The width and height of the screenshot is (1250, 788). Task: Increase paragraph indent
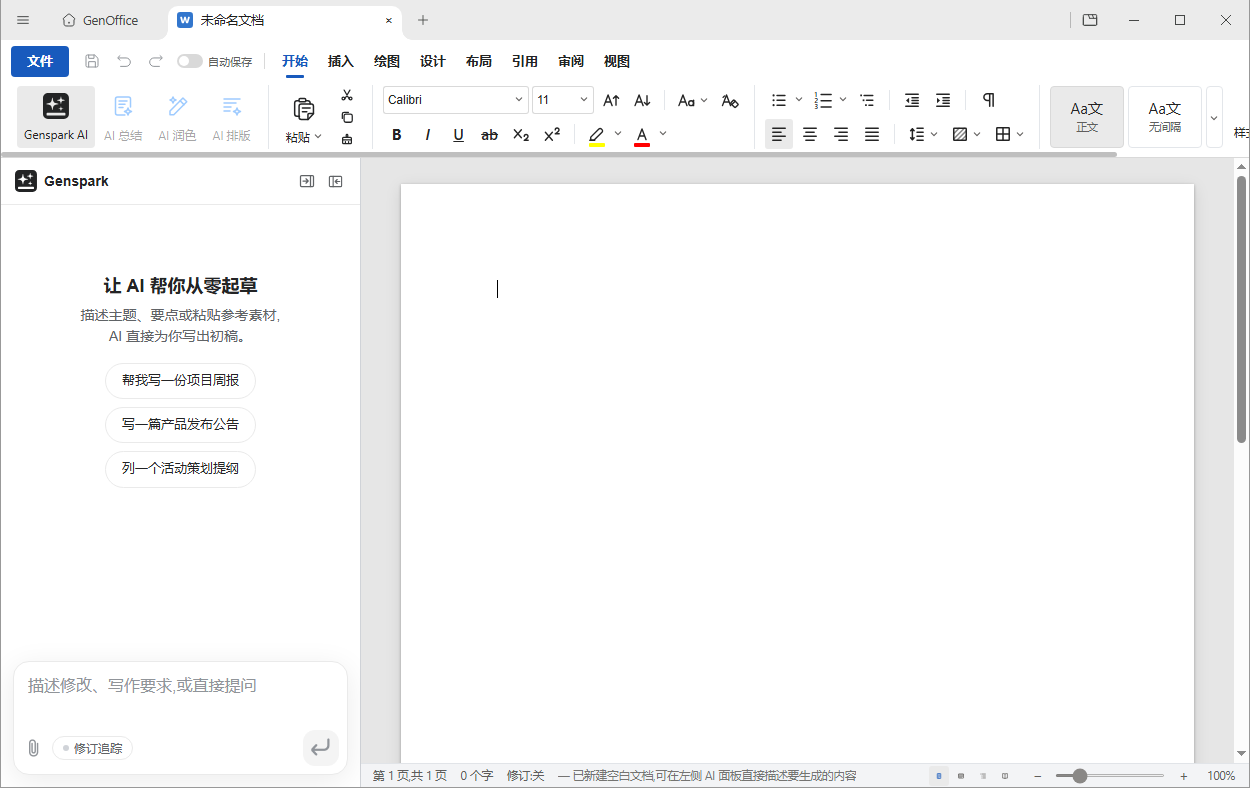943,100
